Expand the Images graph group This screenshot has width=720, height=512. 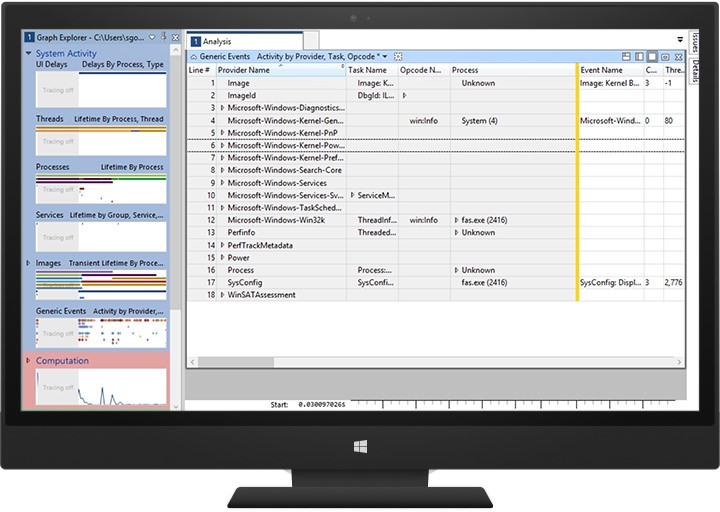point(28,263)
